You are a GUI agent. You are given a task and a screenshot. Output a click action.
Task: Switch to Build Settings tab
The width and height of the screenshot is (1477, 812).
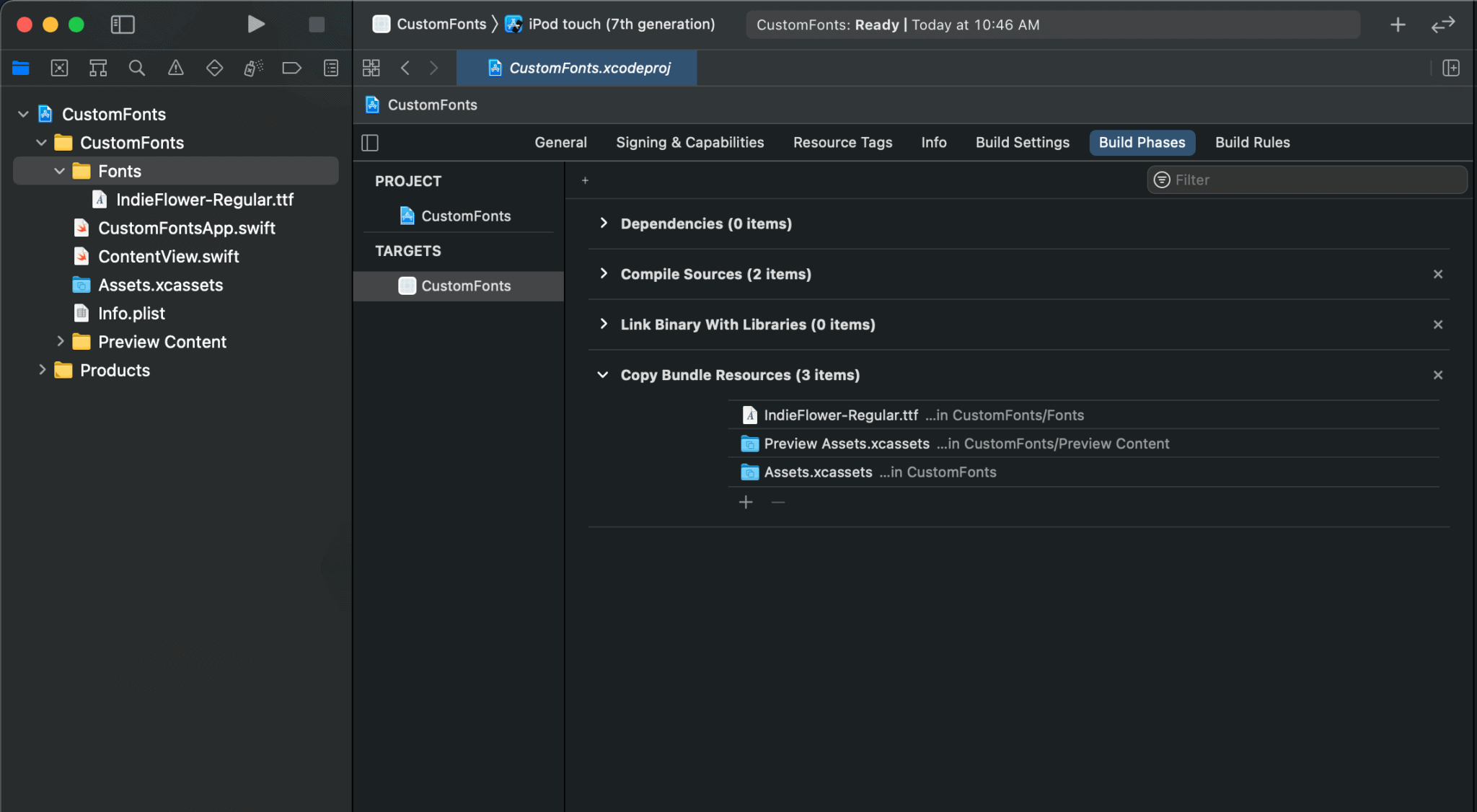1022,143
